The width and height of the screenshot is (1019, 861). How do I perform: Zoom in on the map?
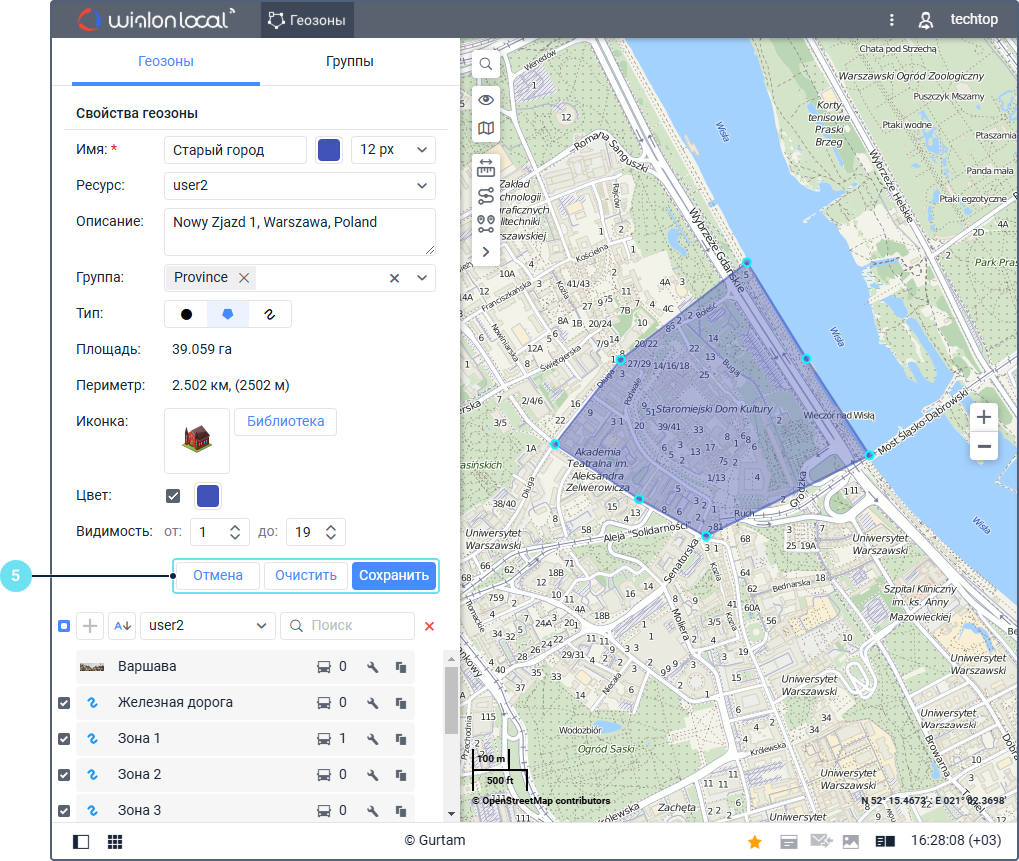[x=984, y=417]
